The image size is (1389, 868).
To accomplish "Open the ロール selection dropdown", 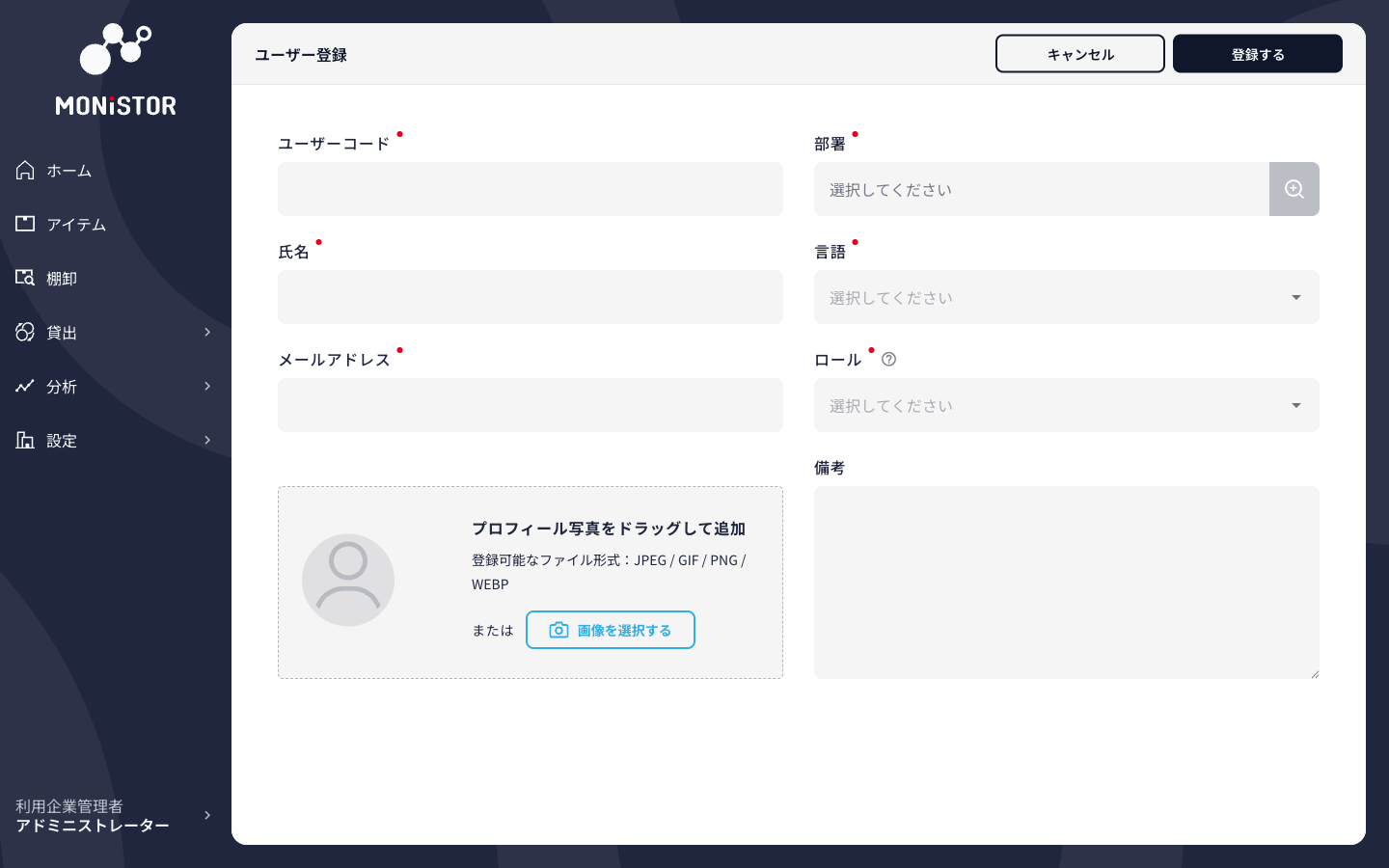I will click(x=1067, y=405).
